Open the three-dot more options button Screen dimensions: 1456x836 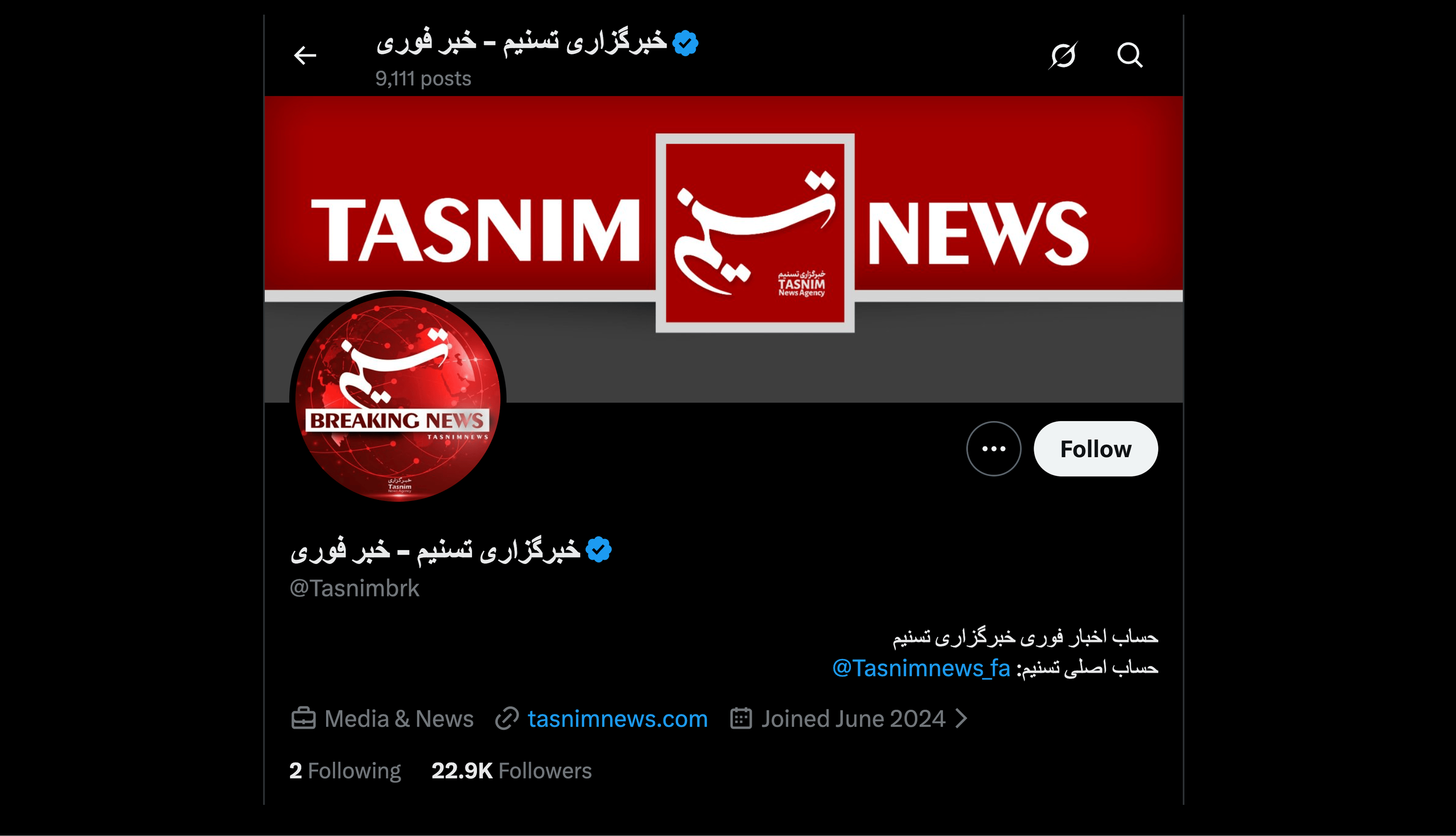[993, 448]
